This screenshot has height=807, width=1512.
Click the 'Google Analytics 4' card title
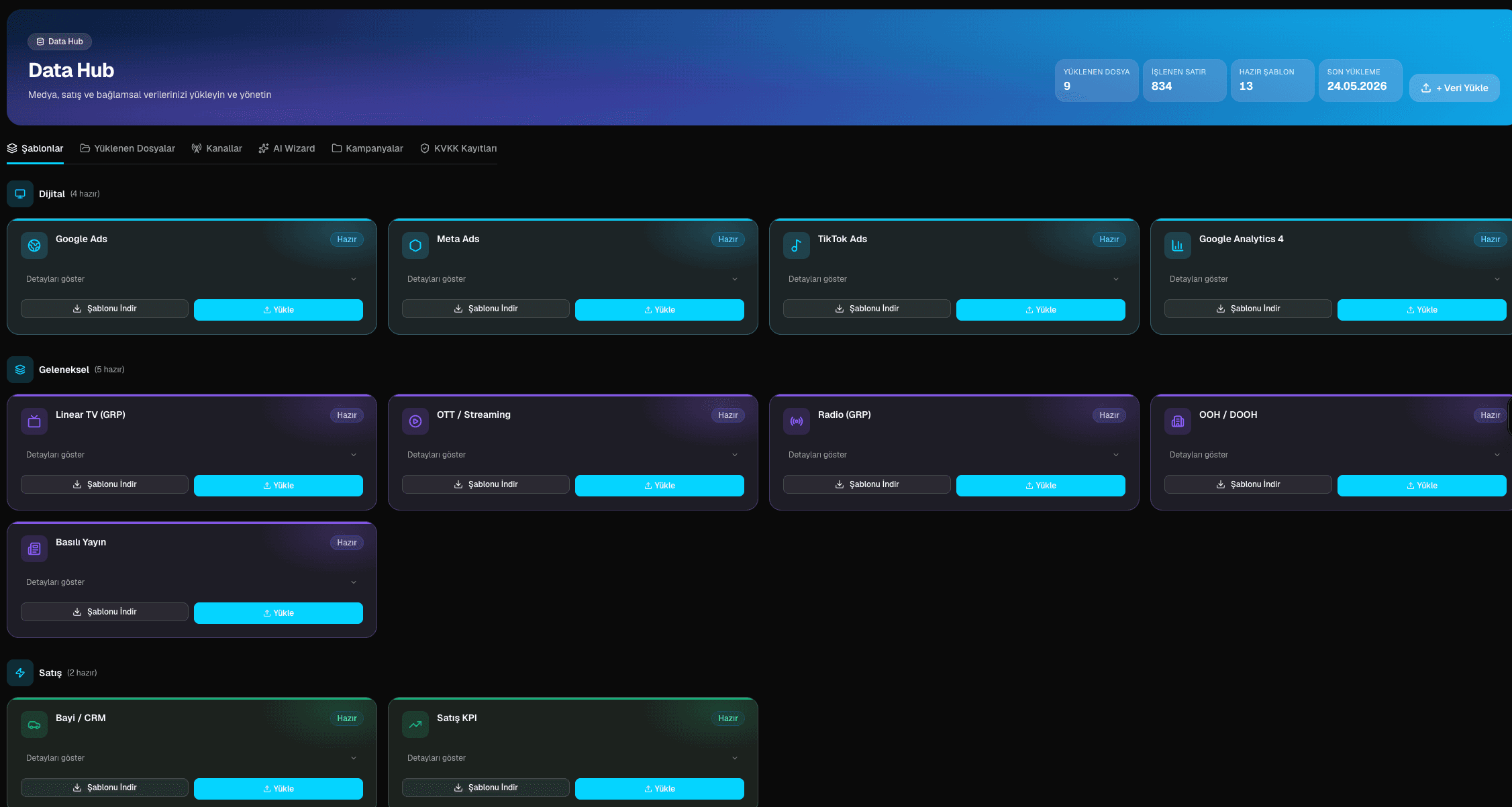coord(1241,239)
